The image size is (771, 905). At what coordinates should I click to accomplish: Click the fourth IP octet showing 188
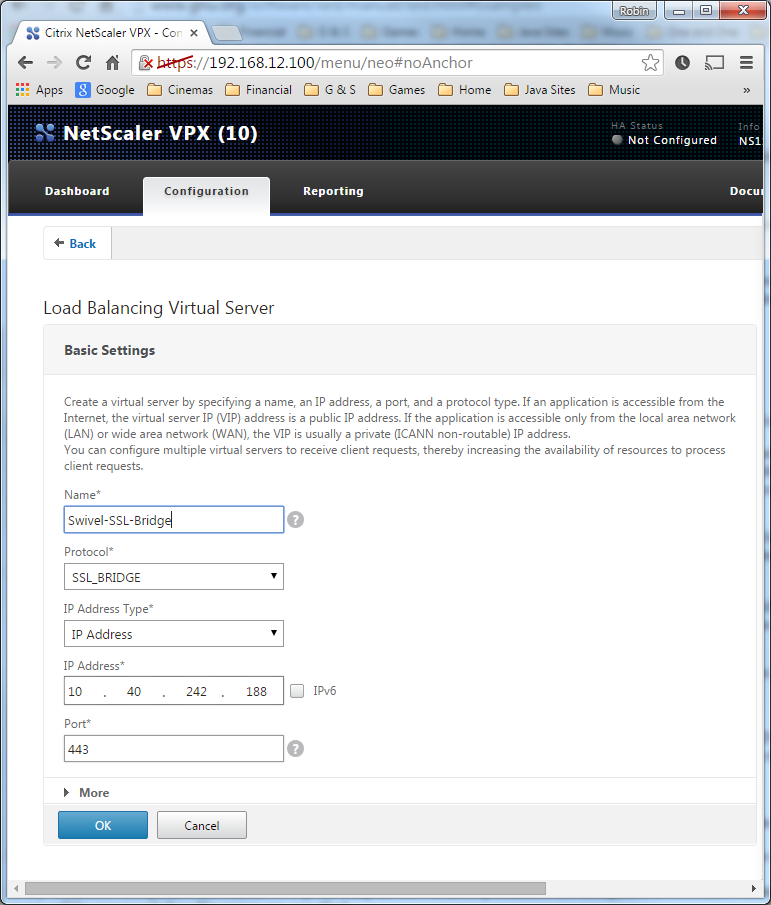pyautogui.click(x=256, y=691)
